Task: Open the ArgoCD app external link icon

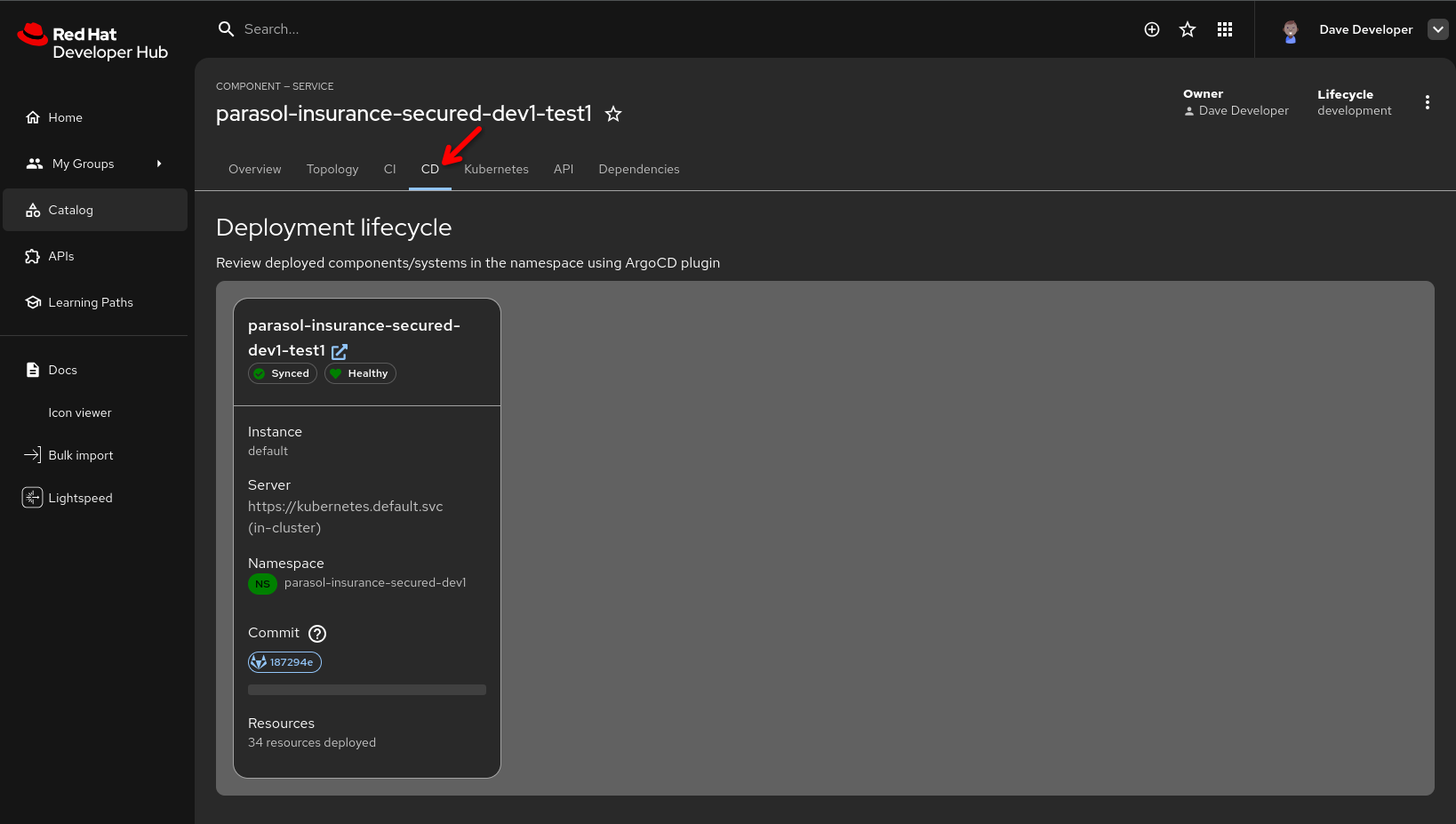Action: pos(339,351)
